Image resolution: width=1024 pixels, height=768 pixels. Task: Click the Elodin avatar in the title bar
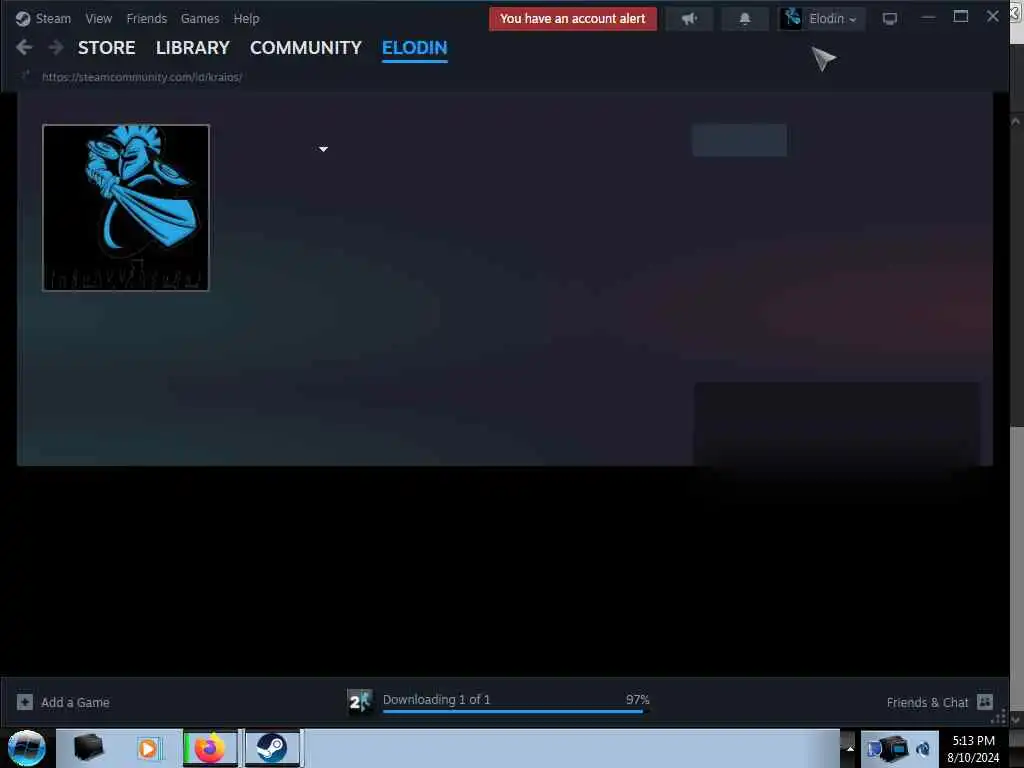(792, 18)
